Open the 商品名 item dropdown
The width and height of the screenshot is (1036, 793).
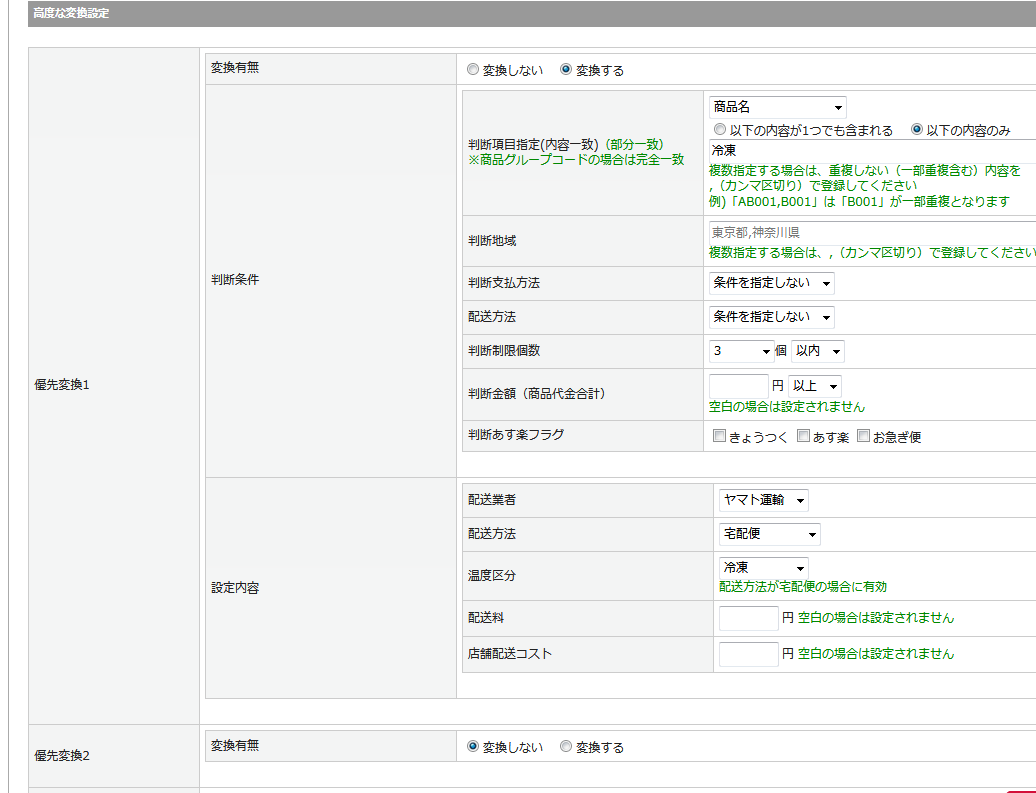(x=777, y=107)
